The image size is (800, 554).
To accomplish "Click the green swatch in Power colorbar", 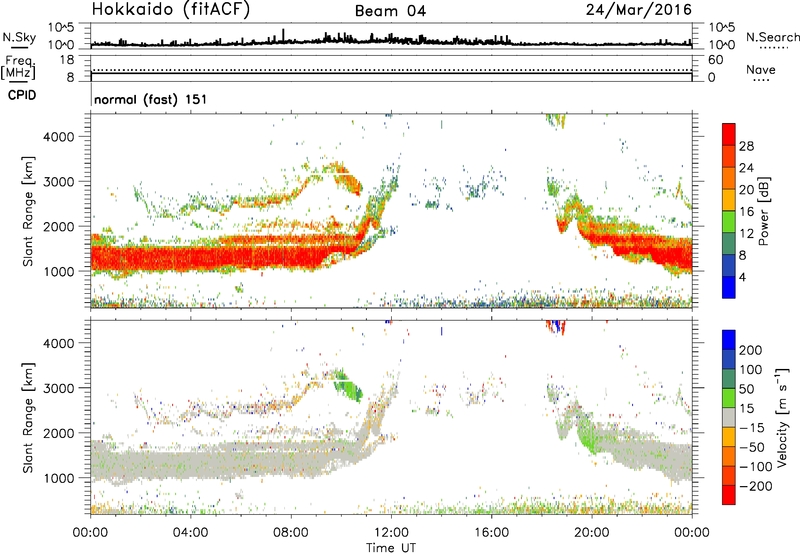I will coord(729,222).
